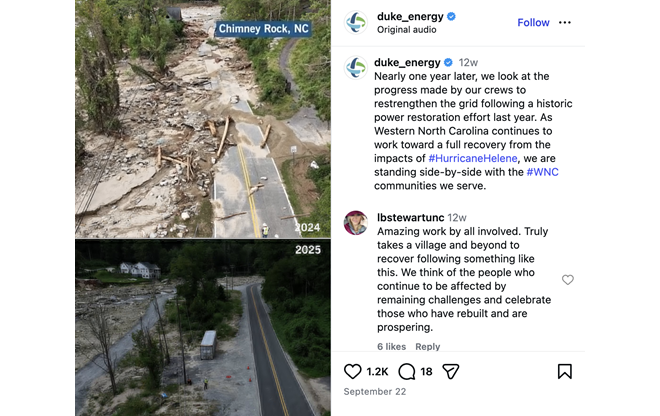The width and height of the screenshot is (660, 416).
Task: Open the three-dot more options menu
Action: tap(565, 22)
